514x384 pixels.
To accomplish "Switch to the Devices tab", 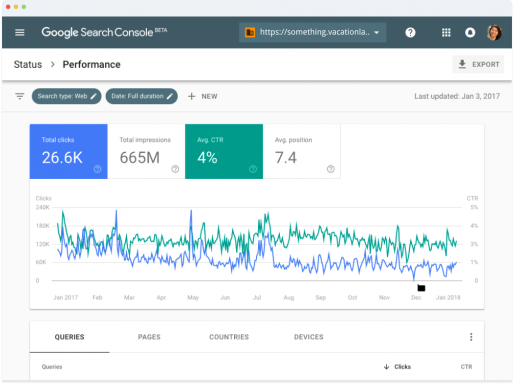I will 309,337.
